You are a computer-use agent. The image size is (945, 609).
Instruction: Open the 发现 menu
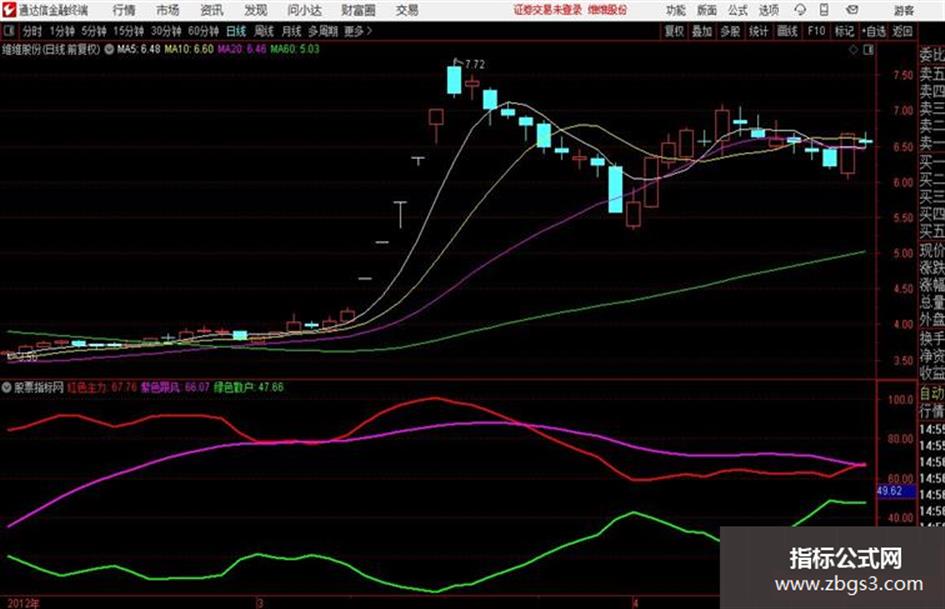click(256, 10)
